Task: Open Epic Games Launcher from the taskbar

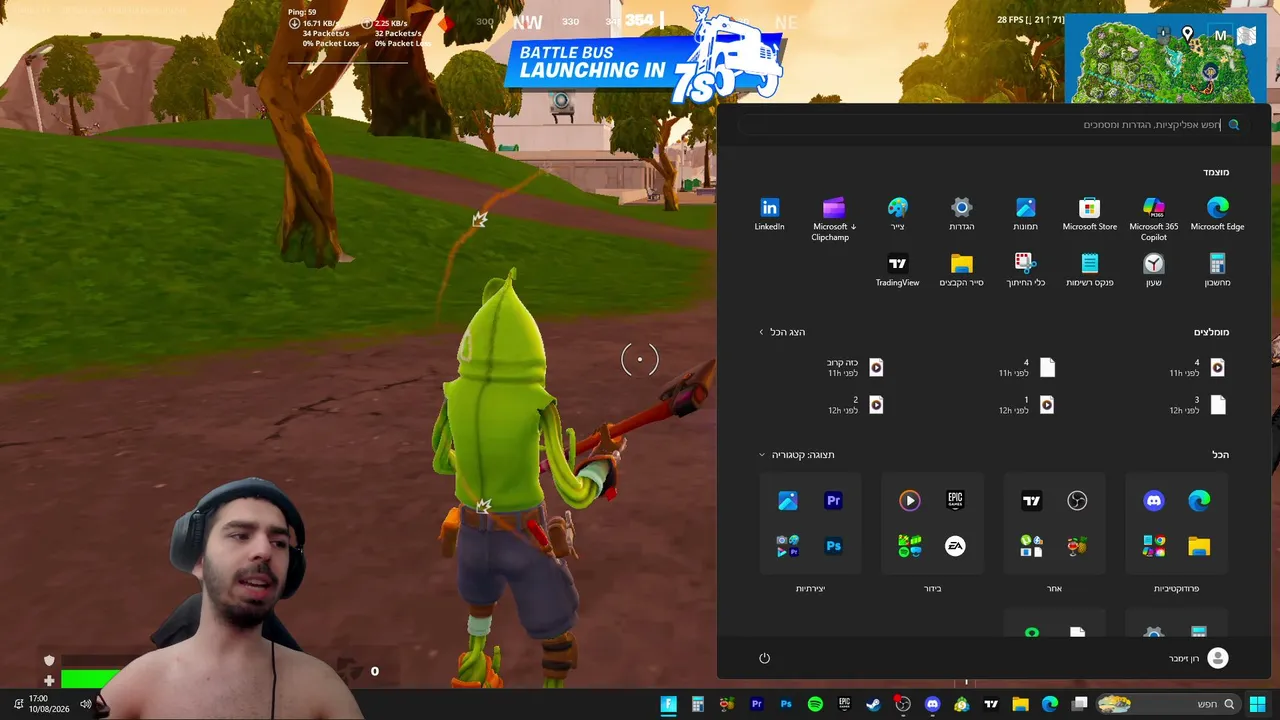Action: (x=844, y=704)
